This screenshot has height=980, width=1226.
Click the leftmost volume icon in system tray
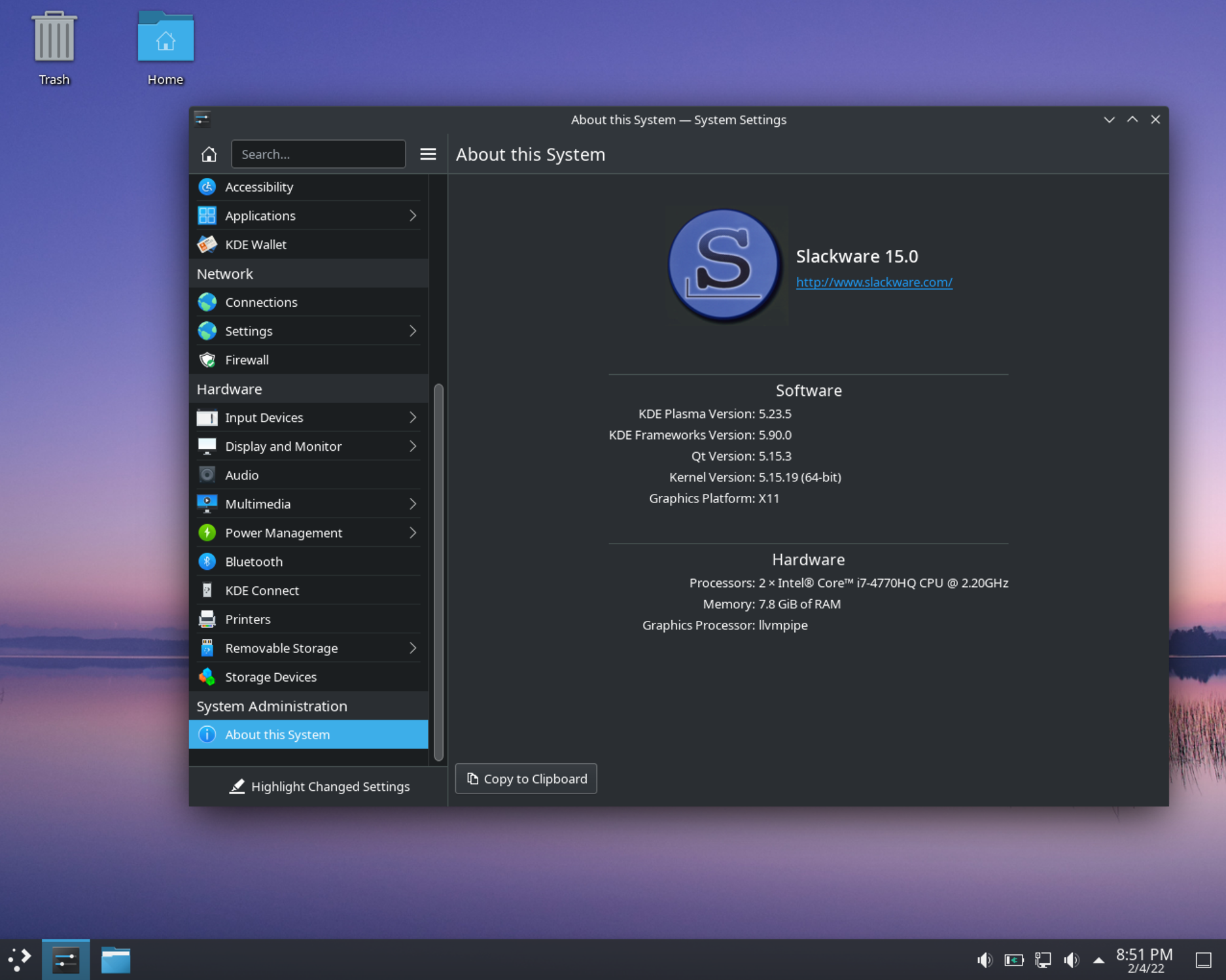[985, 960]
